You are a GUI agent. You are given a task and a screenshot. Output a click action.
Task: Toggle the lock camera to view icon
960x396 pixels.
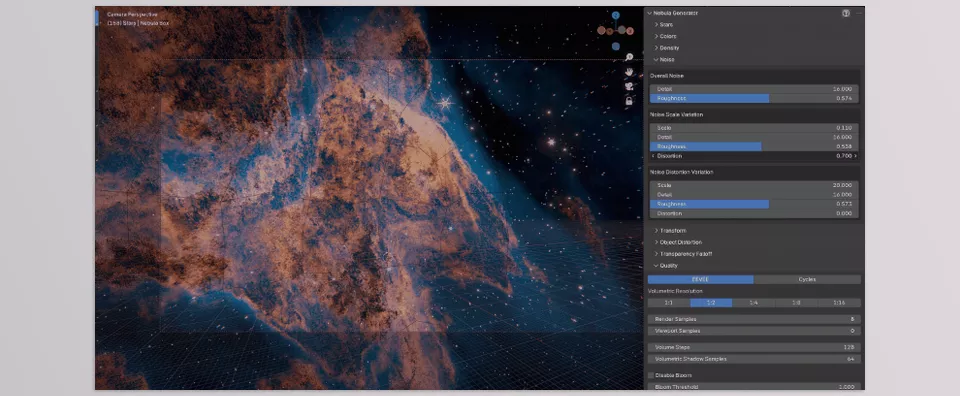[x=629, y=102]
